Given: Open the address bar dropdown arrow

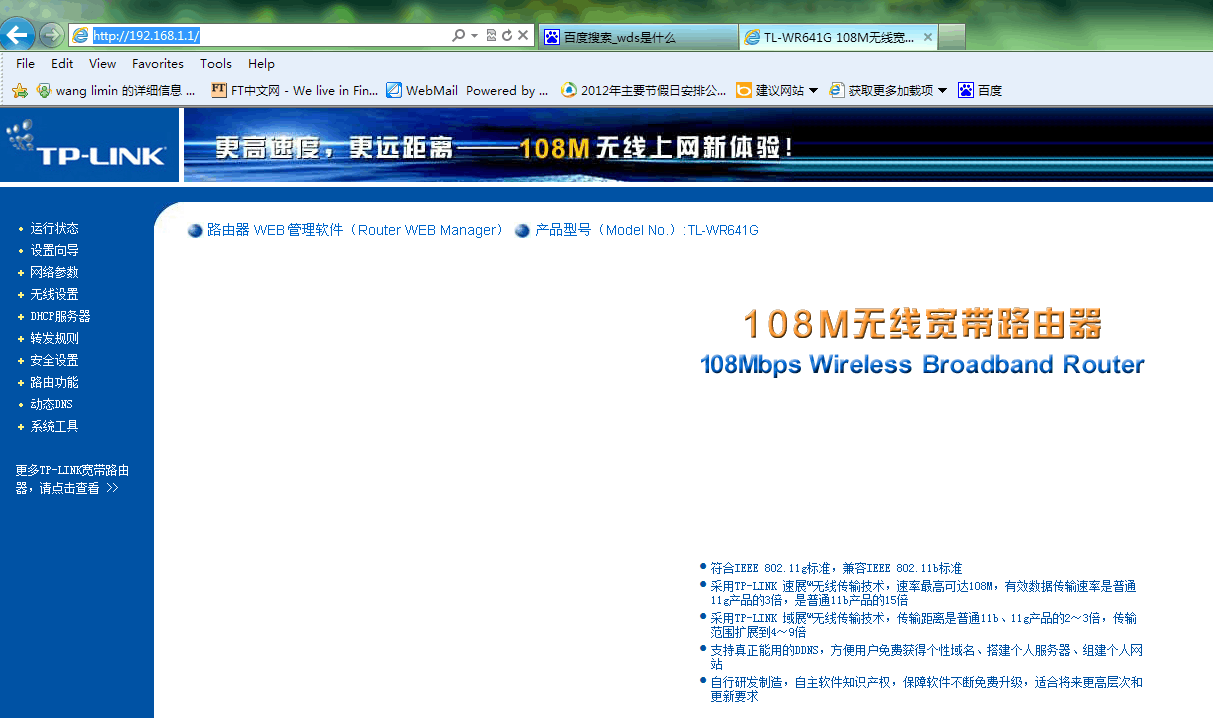Looking at the screenshot, I should coord(474,36).
